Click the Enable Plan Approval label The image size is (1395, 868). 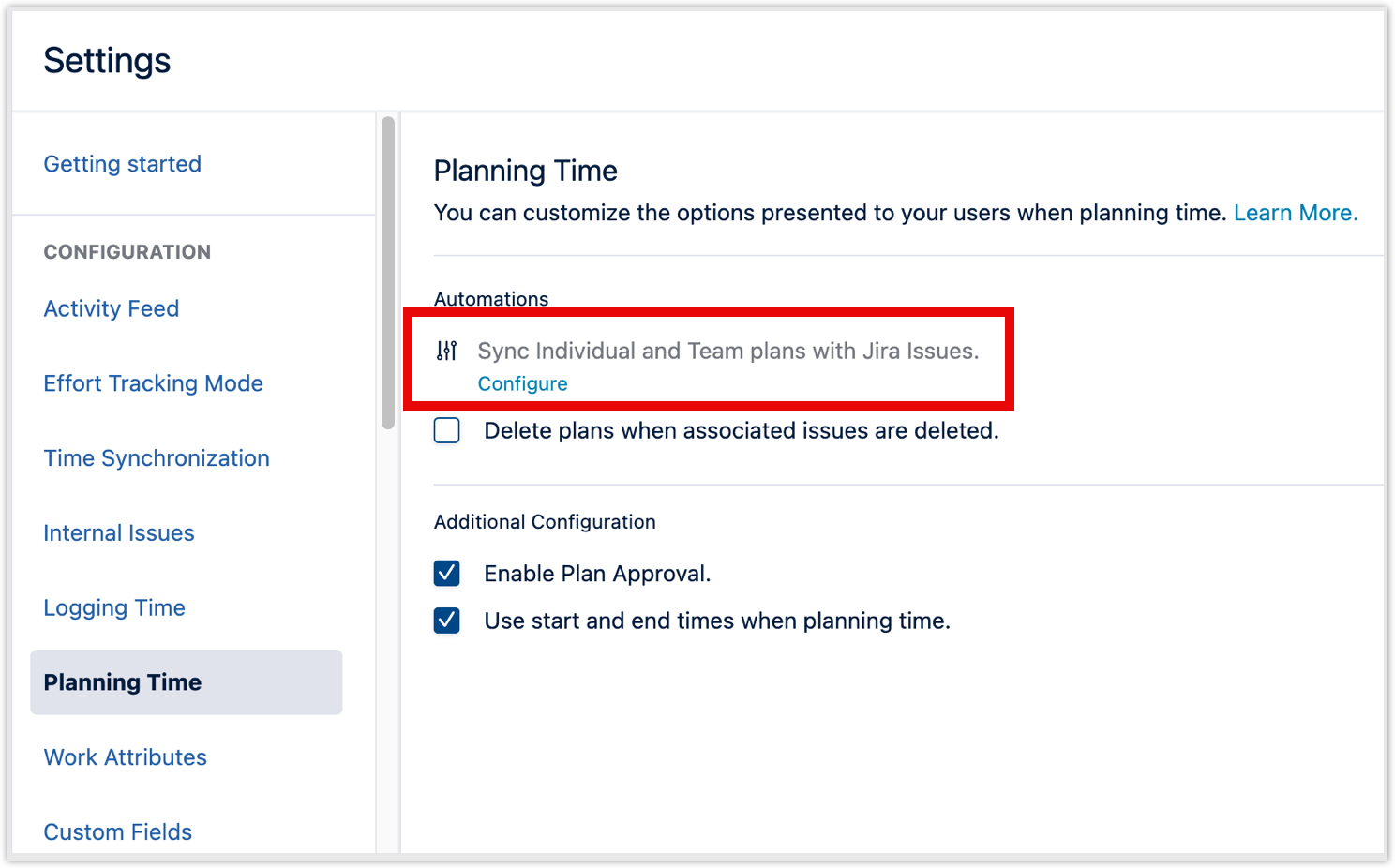click(x=597, y=574)
